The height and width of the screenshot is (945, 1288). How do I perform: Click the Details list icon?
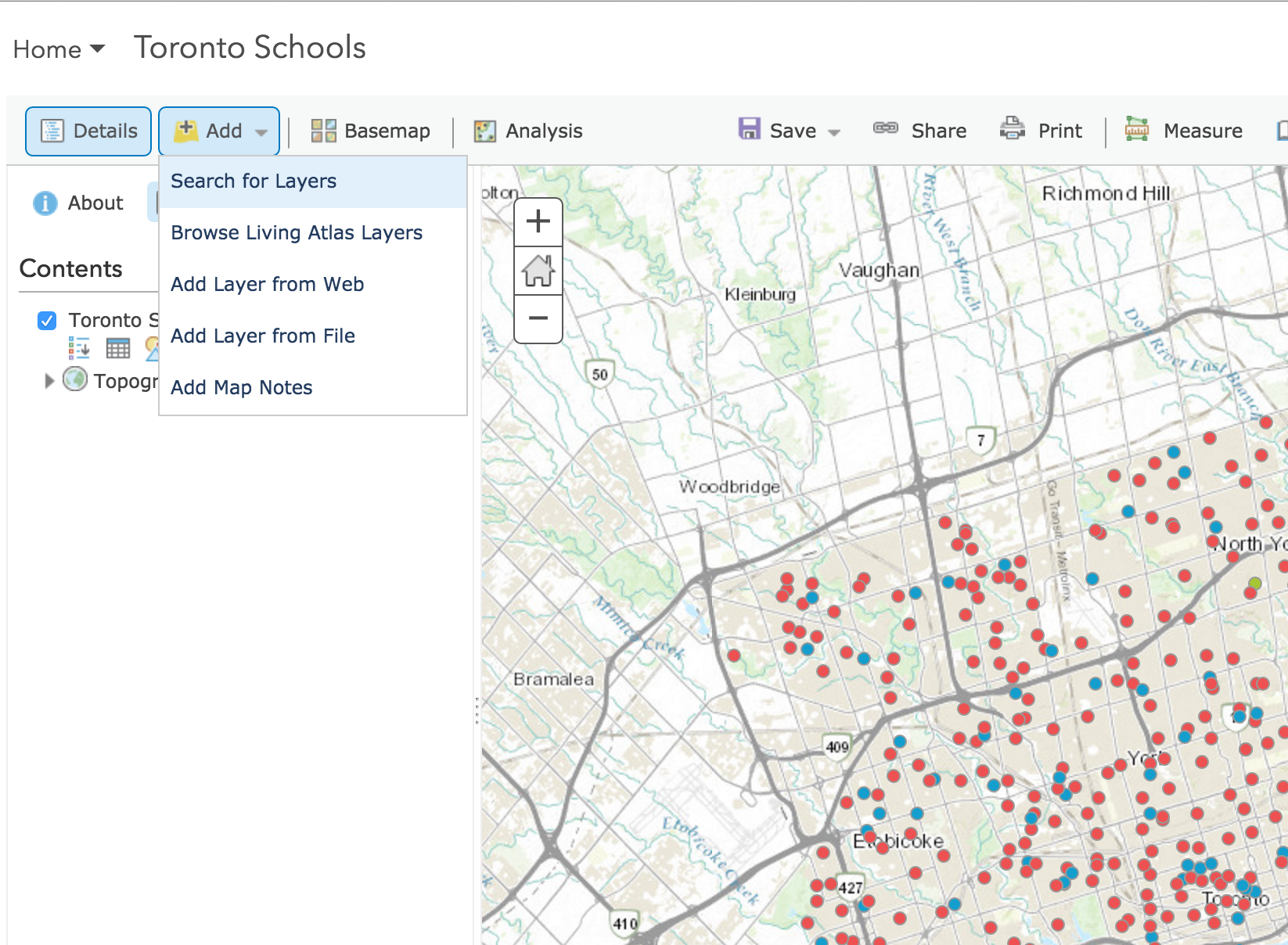pyautogui.click(x=52, y=131)
